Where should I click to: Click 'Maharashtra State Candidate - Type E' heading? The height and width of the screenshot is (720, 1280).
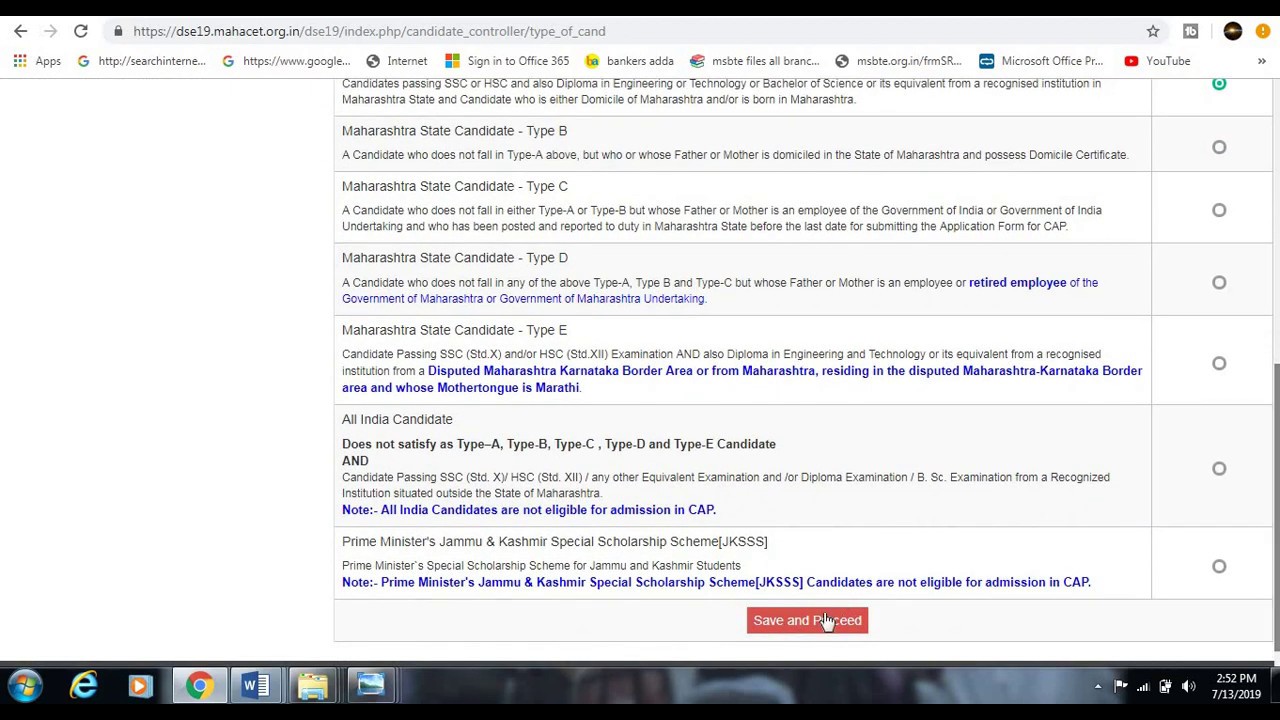click(454, 330)
